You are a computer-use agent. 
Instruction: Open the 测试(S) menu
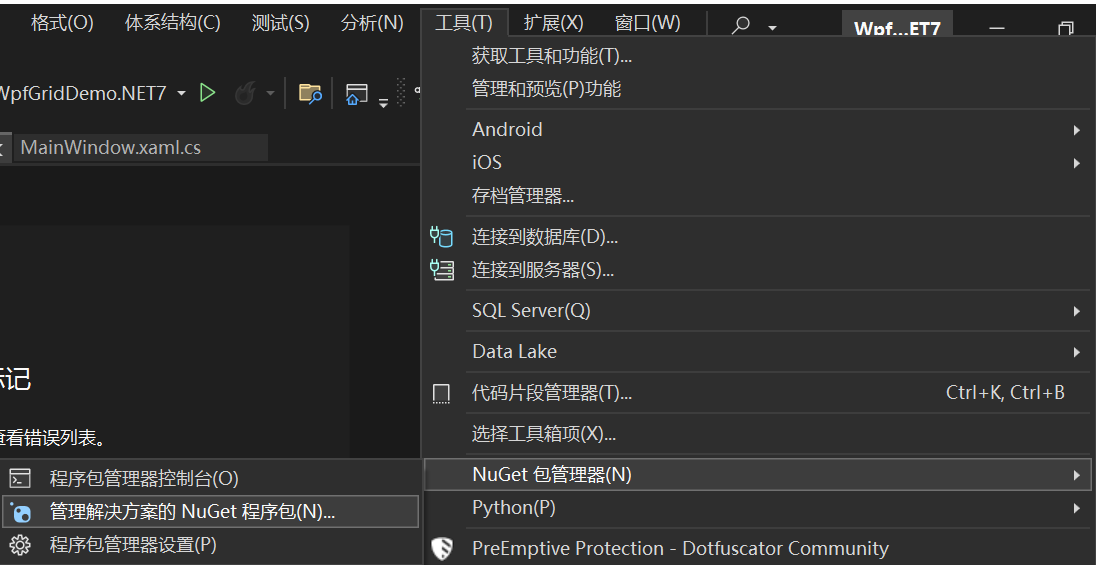point(280,23)
